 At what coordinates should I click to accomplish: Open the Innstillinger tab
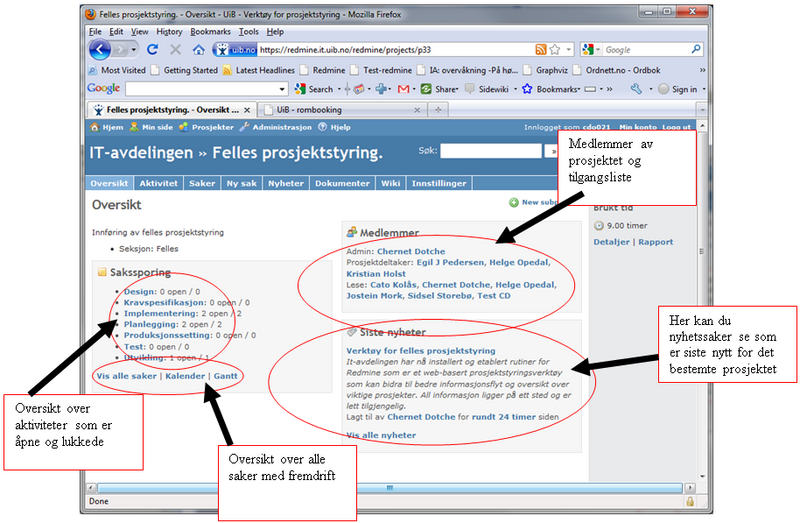(439, 183)
